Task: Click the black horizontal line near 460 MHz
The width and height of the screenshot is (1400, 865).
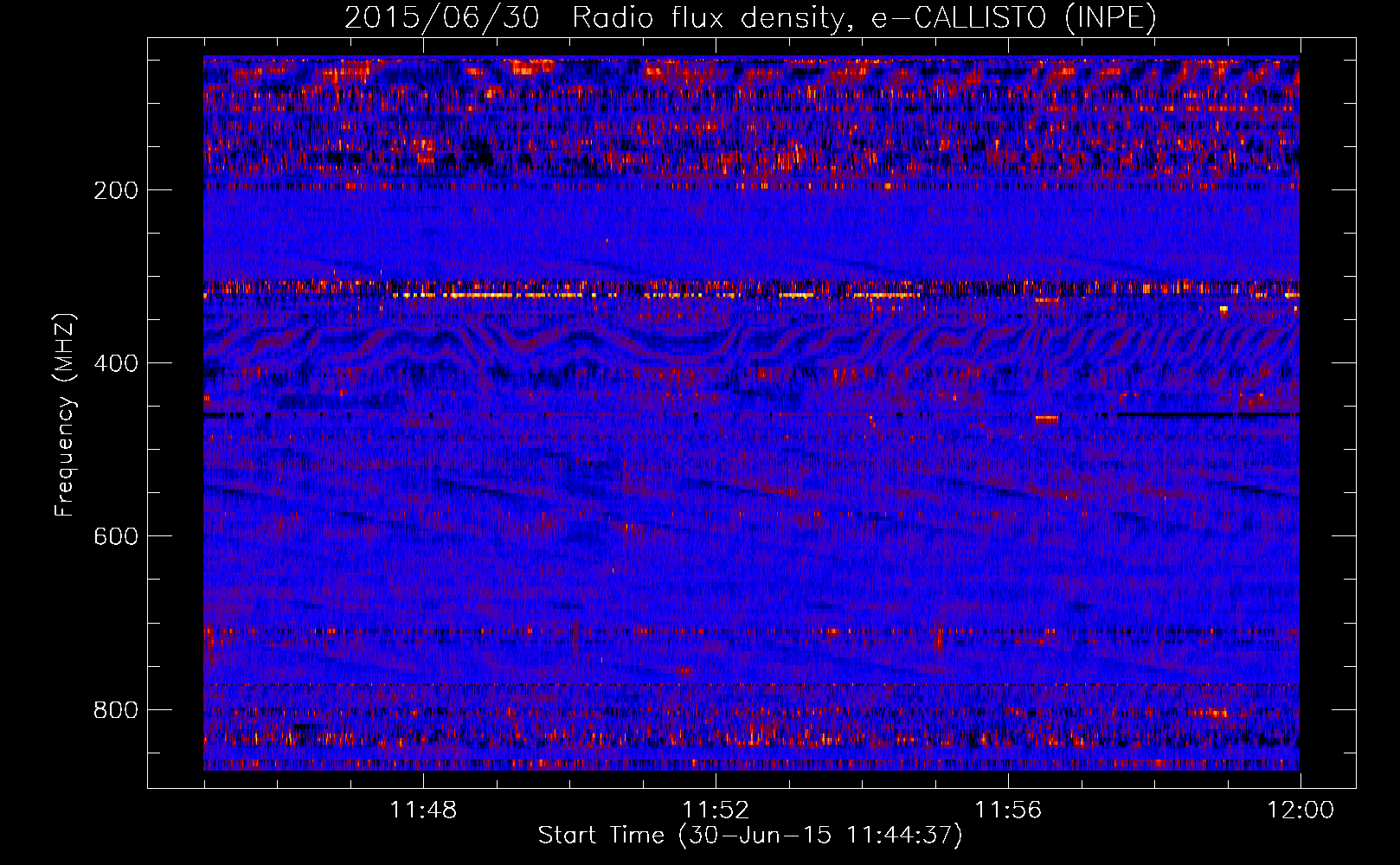Action: pyautogui.click(x=1207, y=415)
